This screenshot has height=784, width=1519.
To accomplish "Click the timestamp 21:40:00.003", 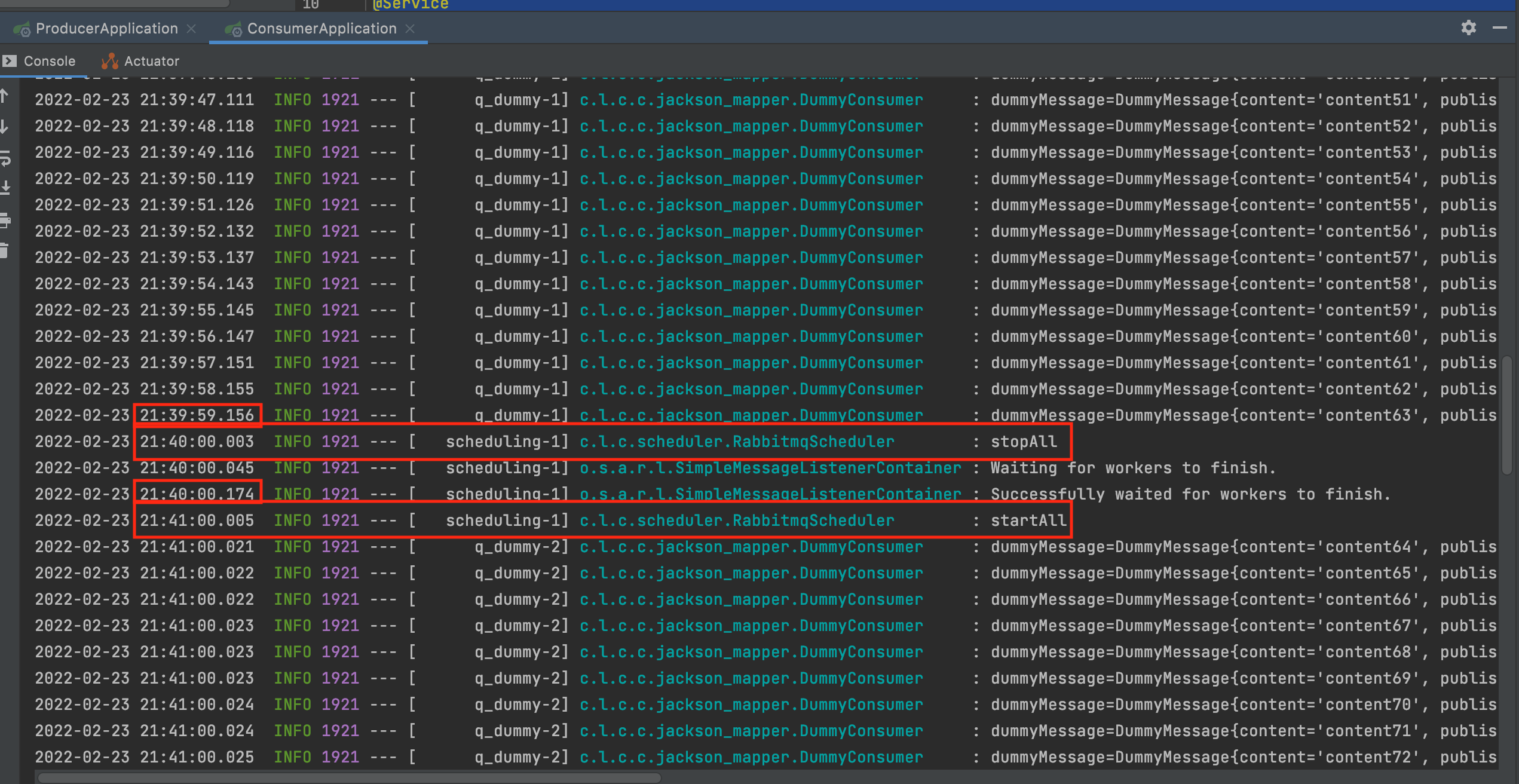I will tap(197, 442).
